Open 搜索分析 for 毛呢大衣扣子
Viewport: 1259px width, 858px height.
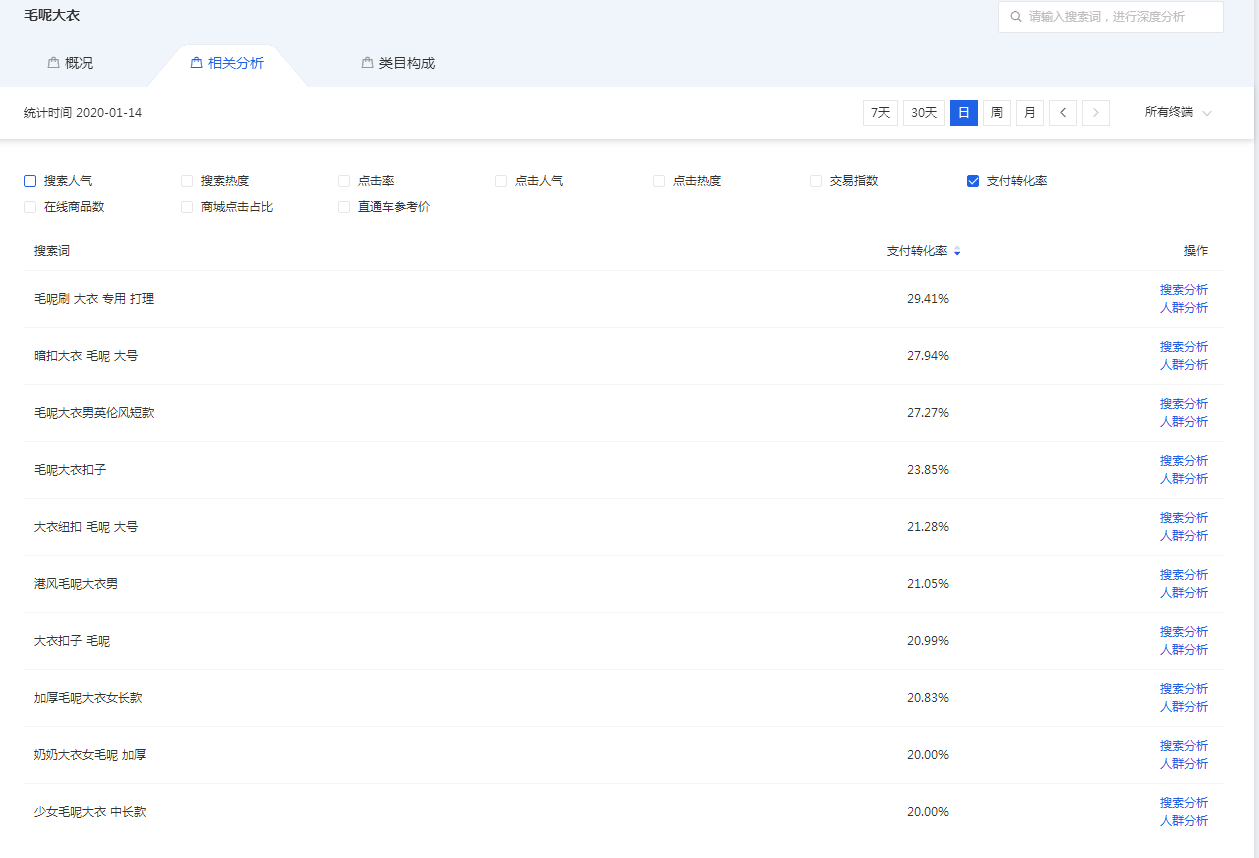coord(1183,461)
